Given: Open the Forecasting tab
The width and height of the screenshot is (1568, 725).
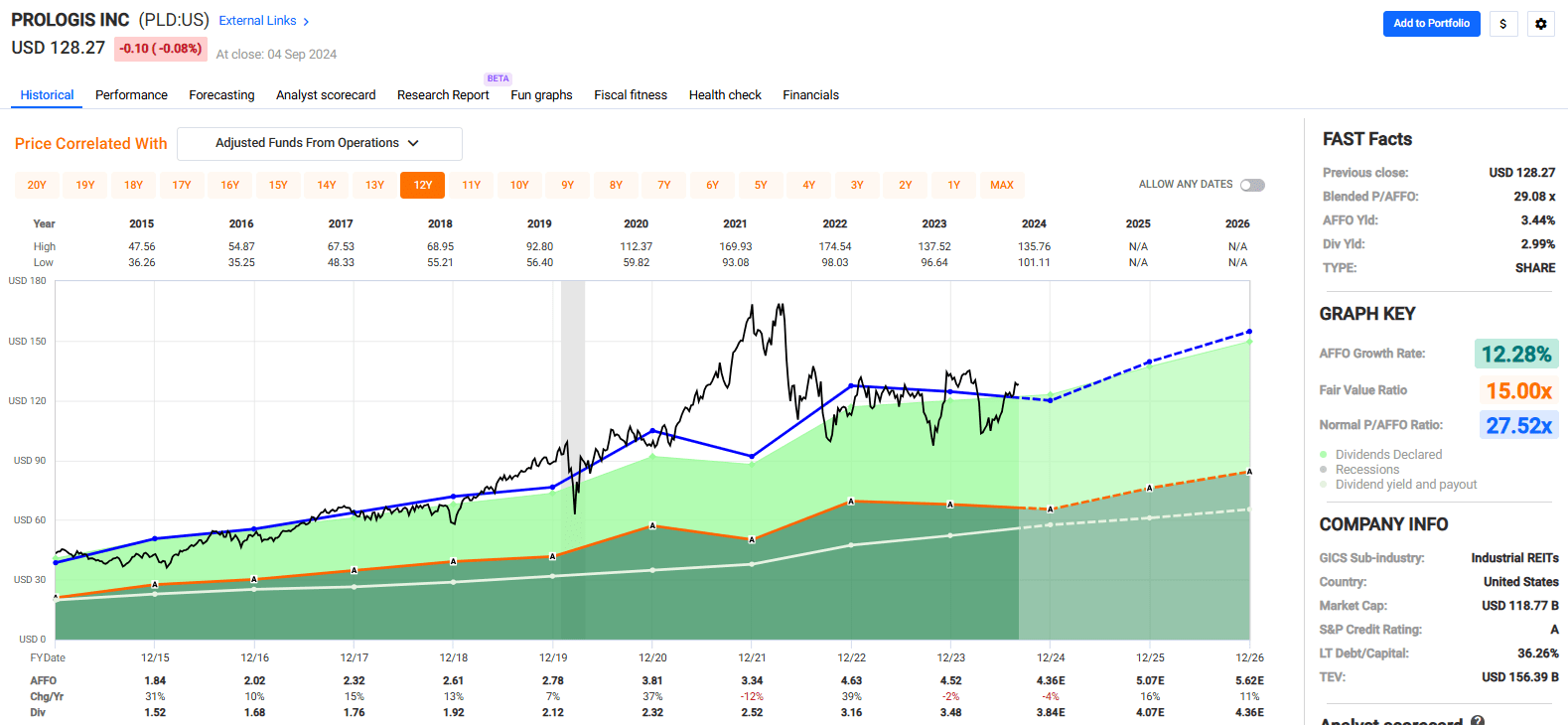Looking at the screenshot, I should pos(221,95).
